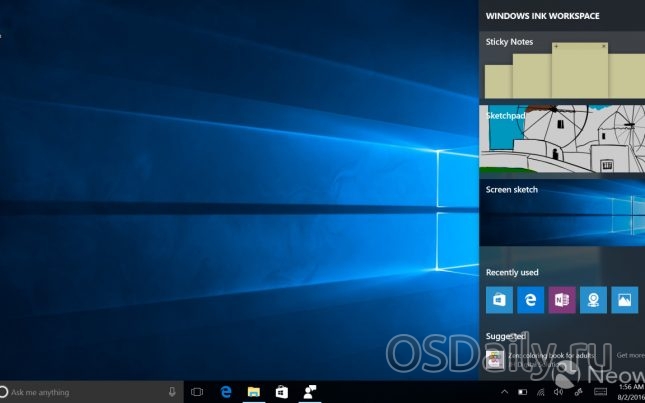Screen dimensions: 645x403
Task: Show hidden system tray icons
Action: point(504,392)
